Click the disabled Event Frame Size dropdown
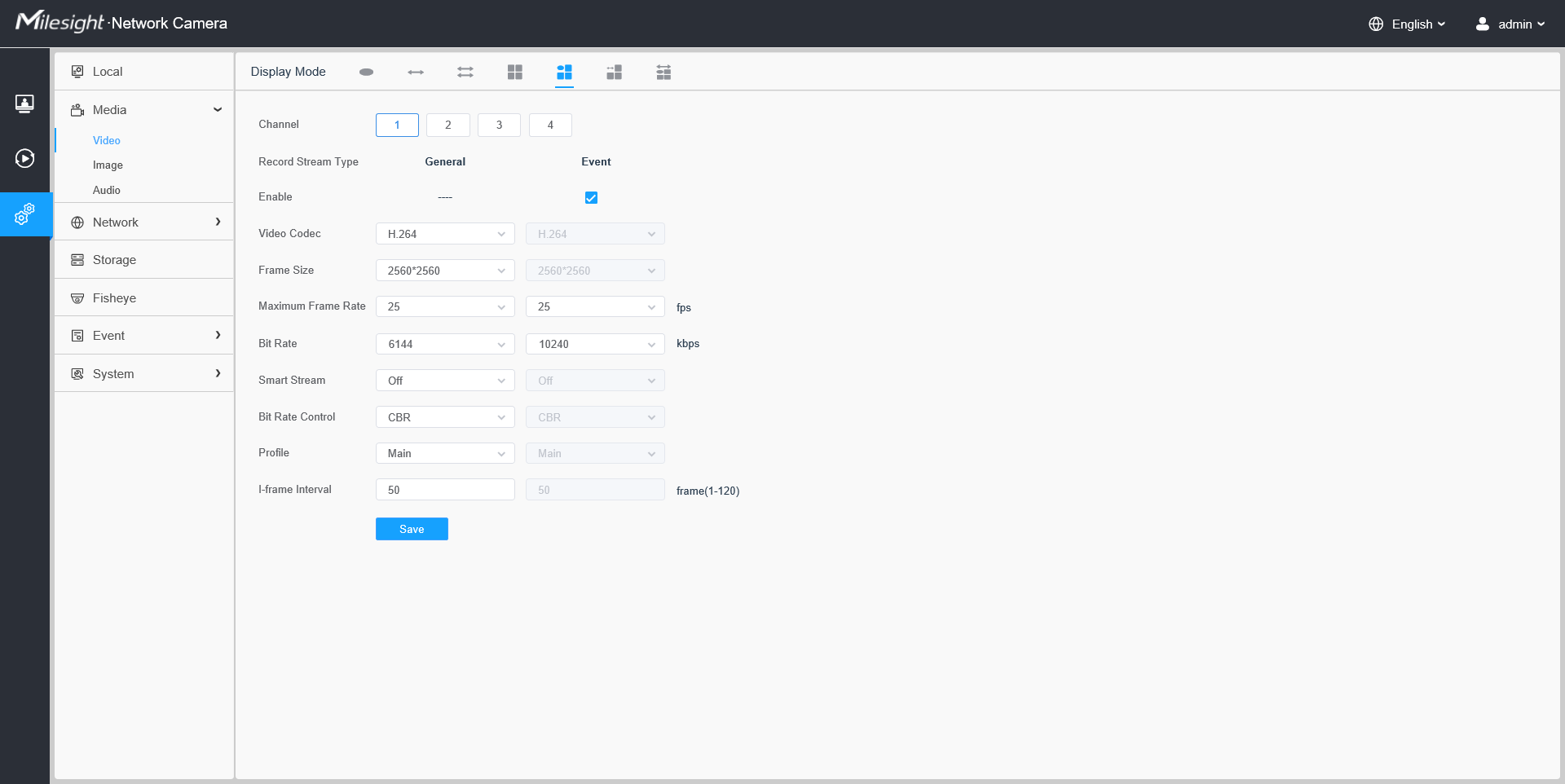The width and height of the screenshot is (1565, 784). (595, 271)
